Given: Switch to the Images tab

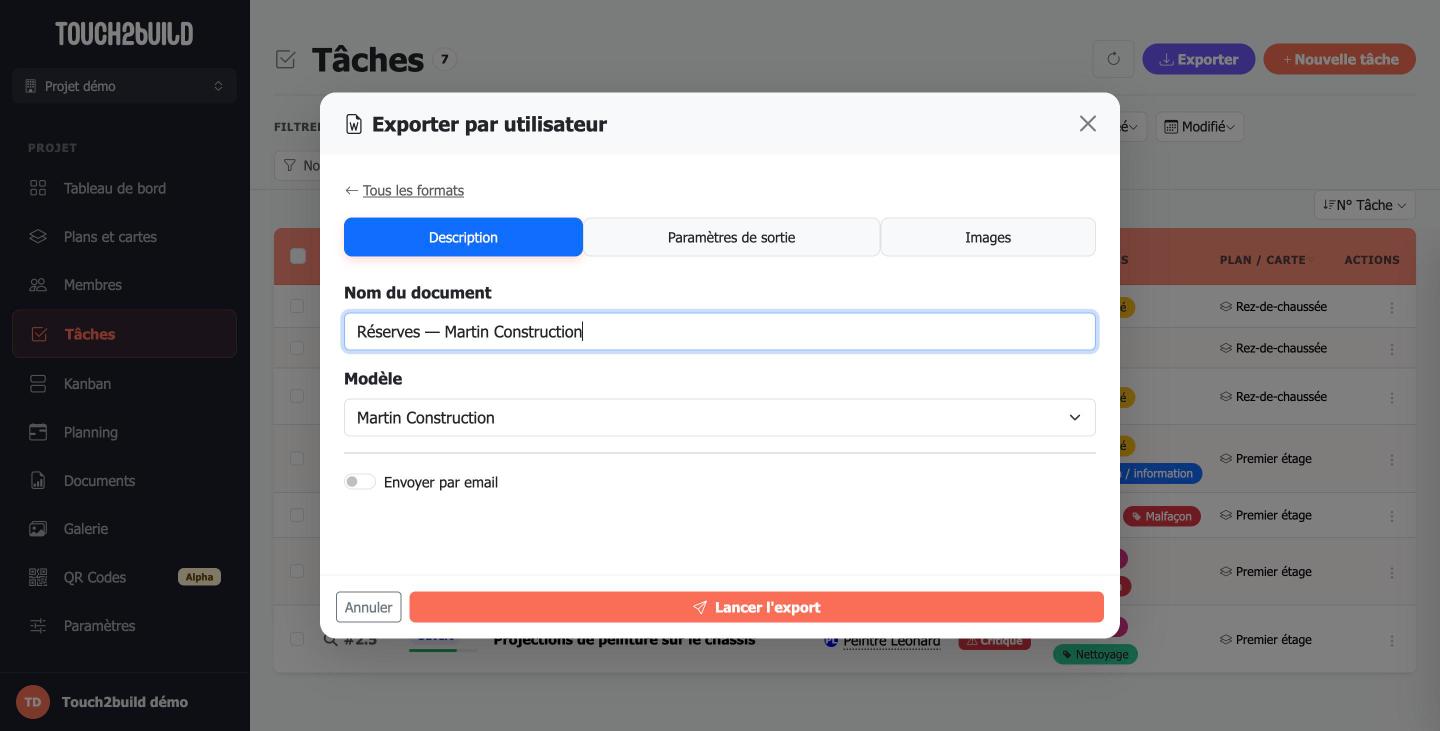Looking at the screenshot, I should (x=988, y=237).
